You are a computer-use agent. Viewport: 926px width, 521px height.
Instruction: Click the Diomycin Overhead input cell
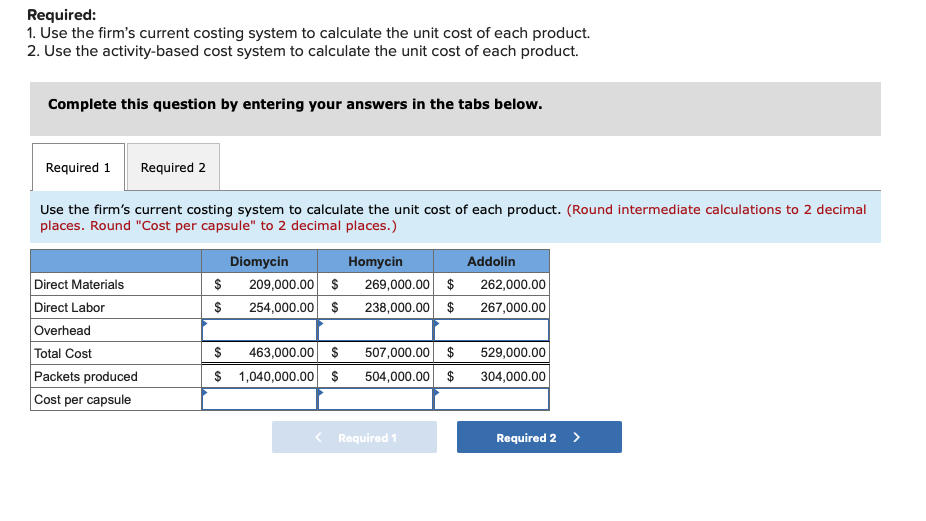click(x=259, y=330)
